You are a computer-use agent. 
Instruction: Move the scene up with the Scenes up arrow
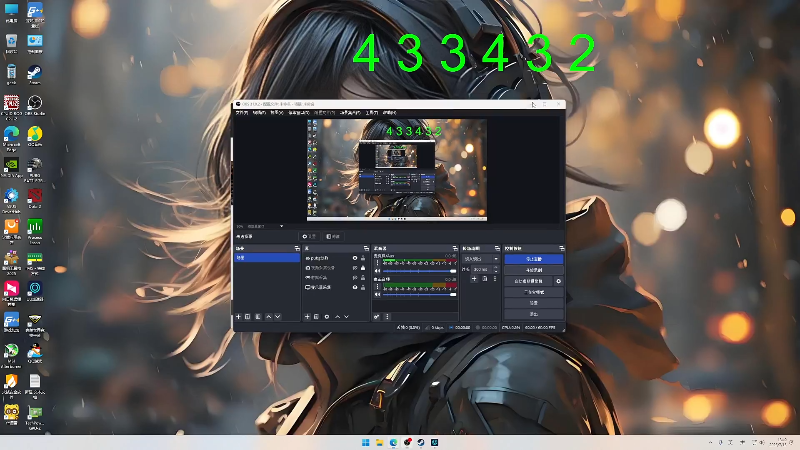click(269, 317)
